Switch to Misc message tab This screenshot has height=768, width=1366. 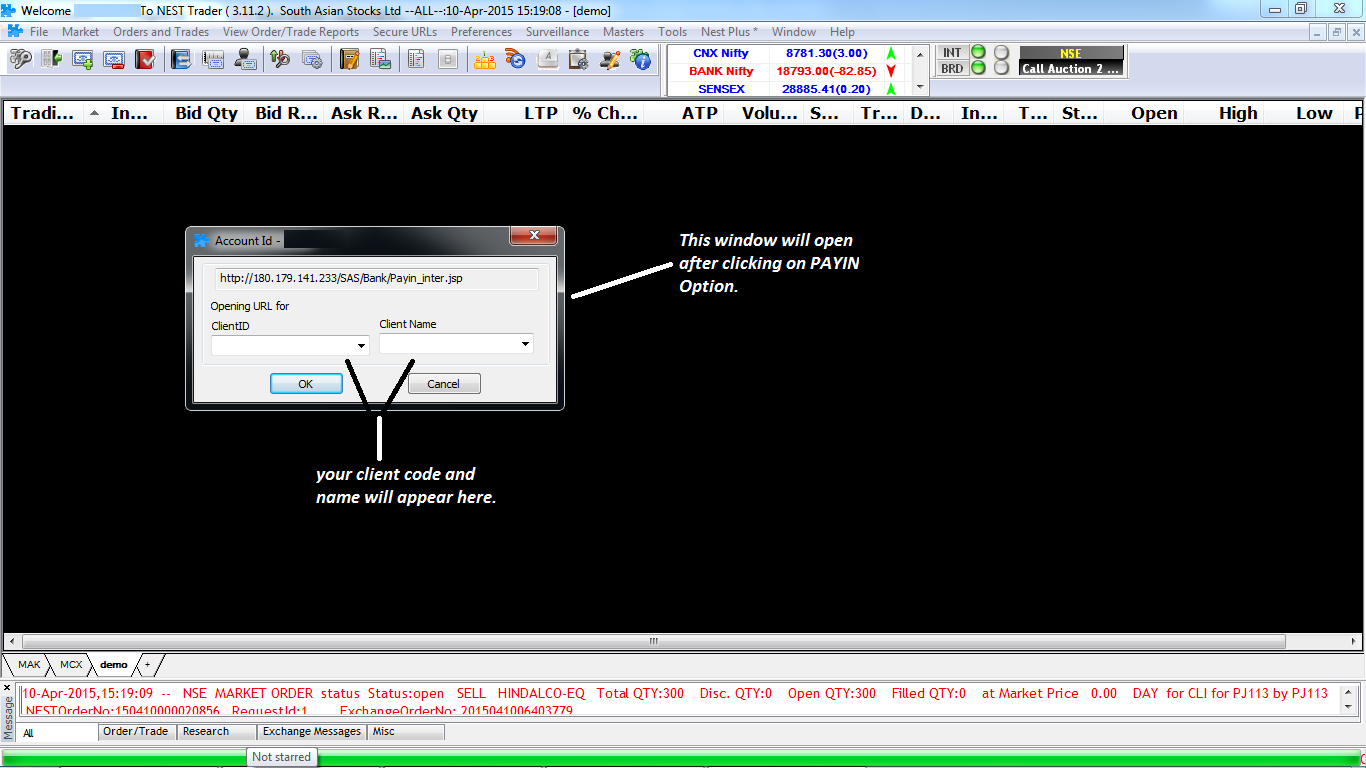(x=406, y=732)
